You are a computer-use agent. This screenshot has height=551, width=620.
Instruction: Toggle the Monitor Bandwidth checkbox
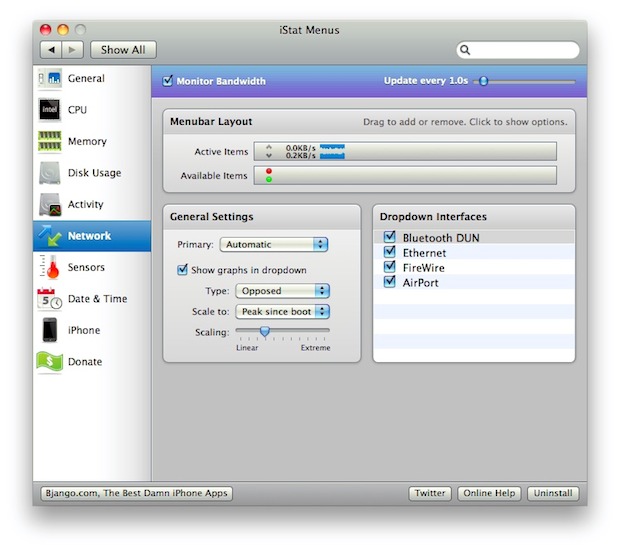tap(168, 81)
